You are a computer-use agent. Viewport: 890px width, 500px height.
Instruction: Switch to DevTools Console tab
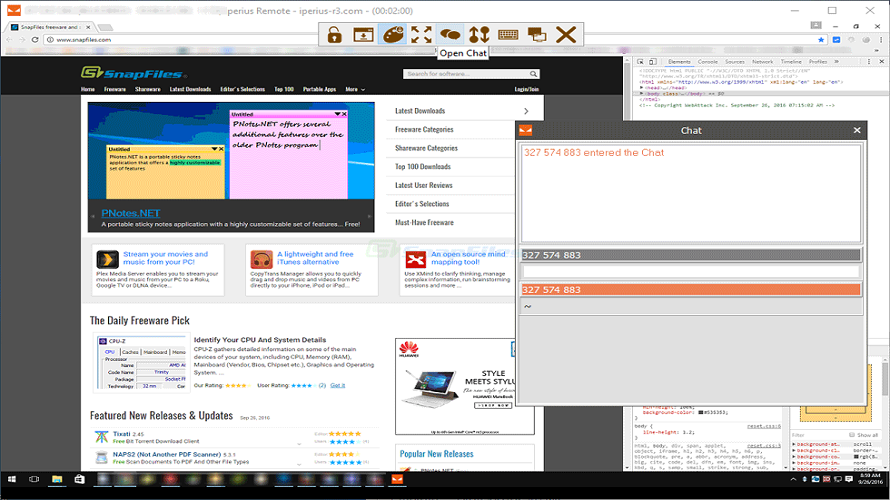(x=707, y=62)
